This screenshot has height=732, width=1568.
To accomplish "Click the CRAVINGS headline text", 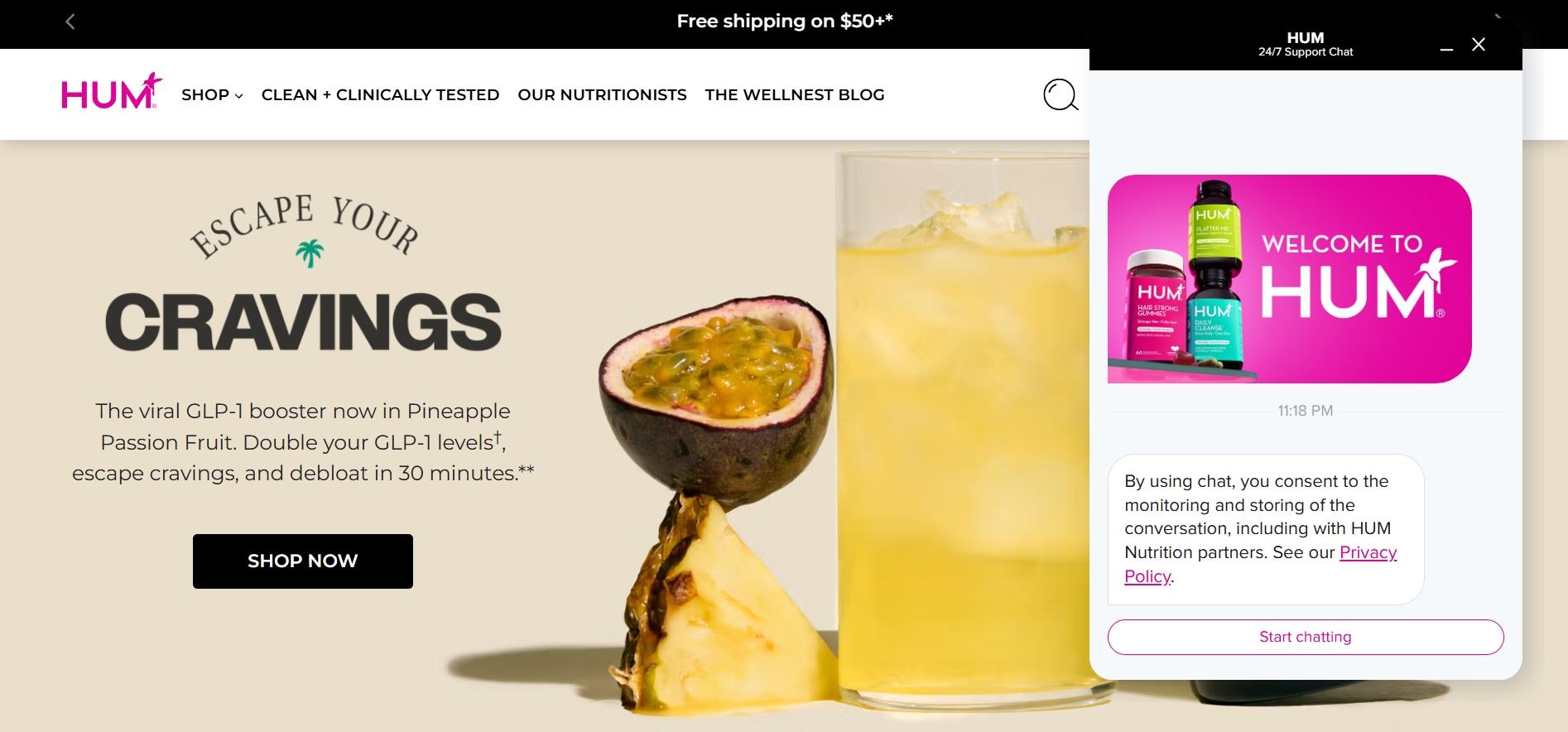I will (x=303, y=321).
